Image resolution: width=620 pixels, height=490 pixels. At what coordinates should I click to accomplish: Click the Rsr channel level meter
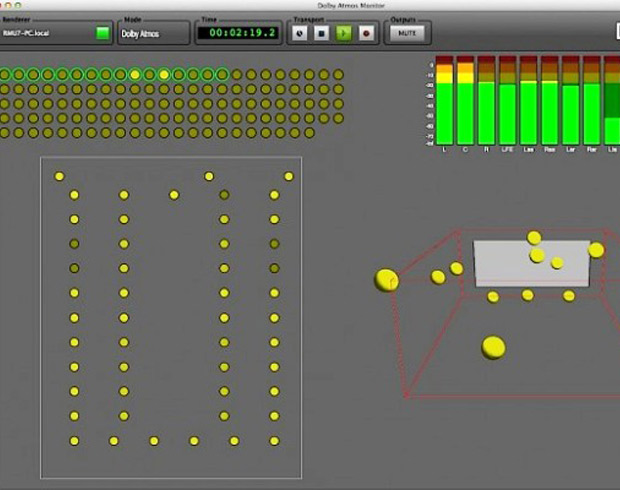click(x=592, y=100)
